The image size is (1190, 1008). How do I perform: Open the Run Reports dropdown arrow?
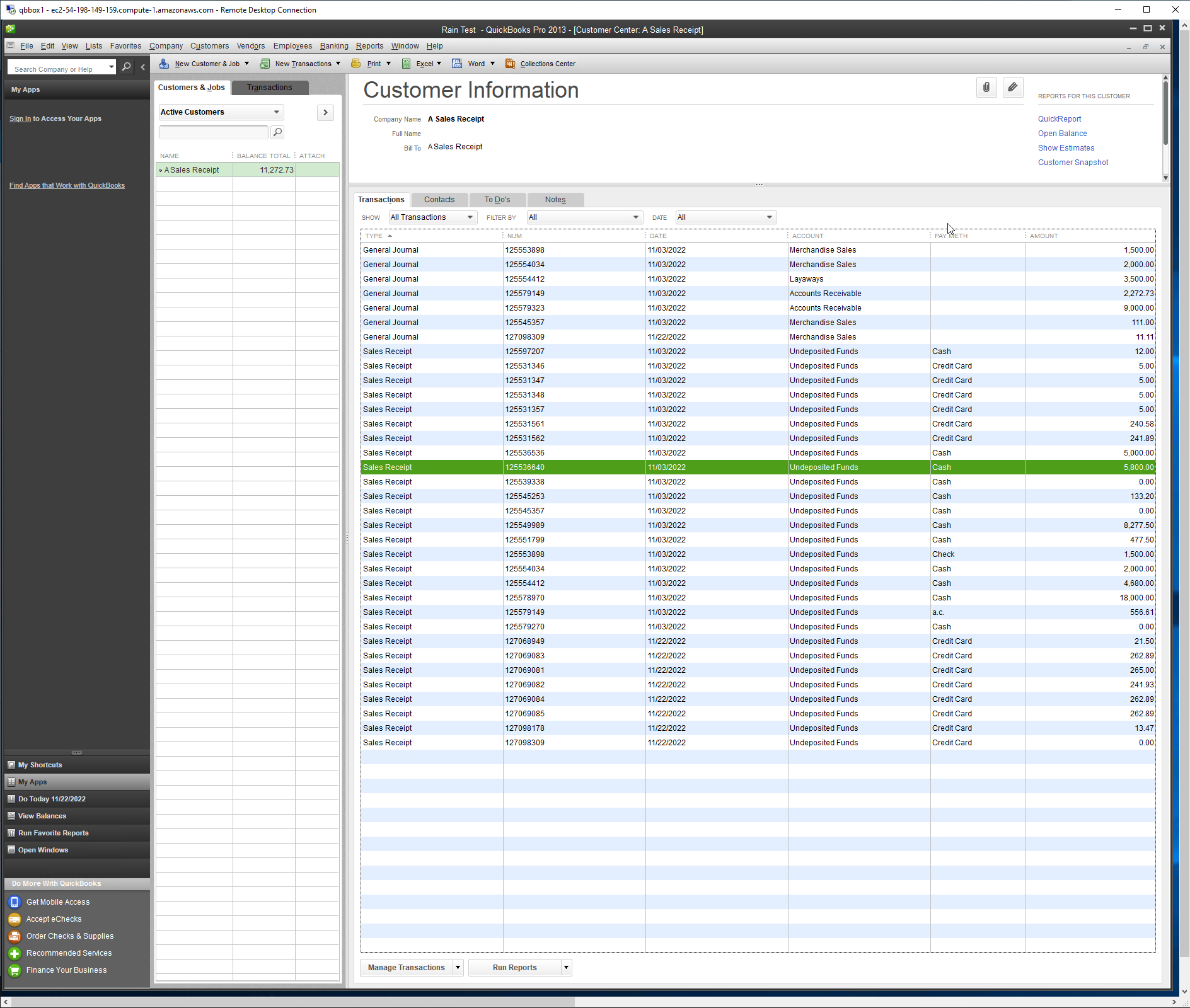[x=566, y=968]
